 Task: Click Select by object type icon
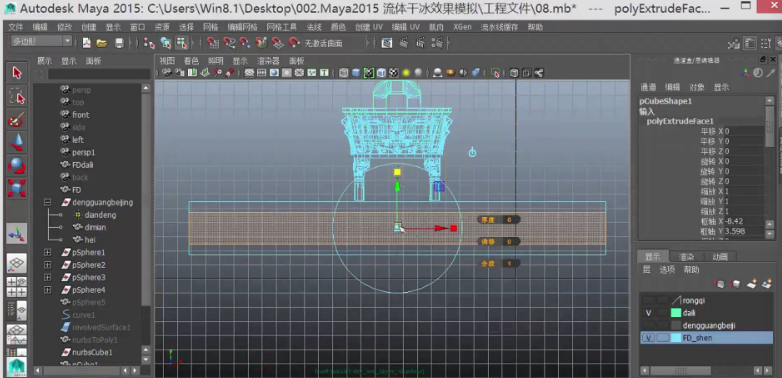tap(166, 43)
